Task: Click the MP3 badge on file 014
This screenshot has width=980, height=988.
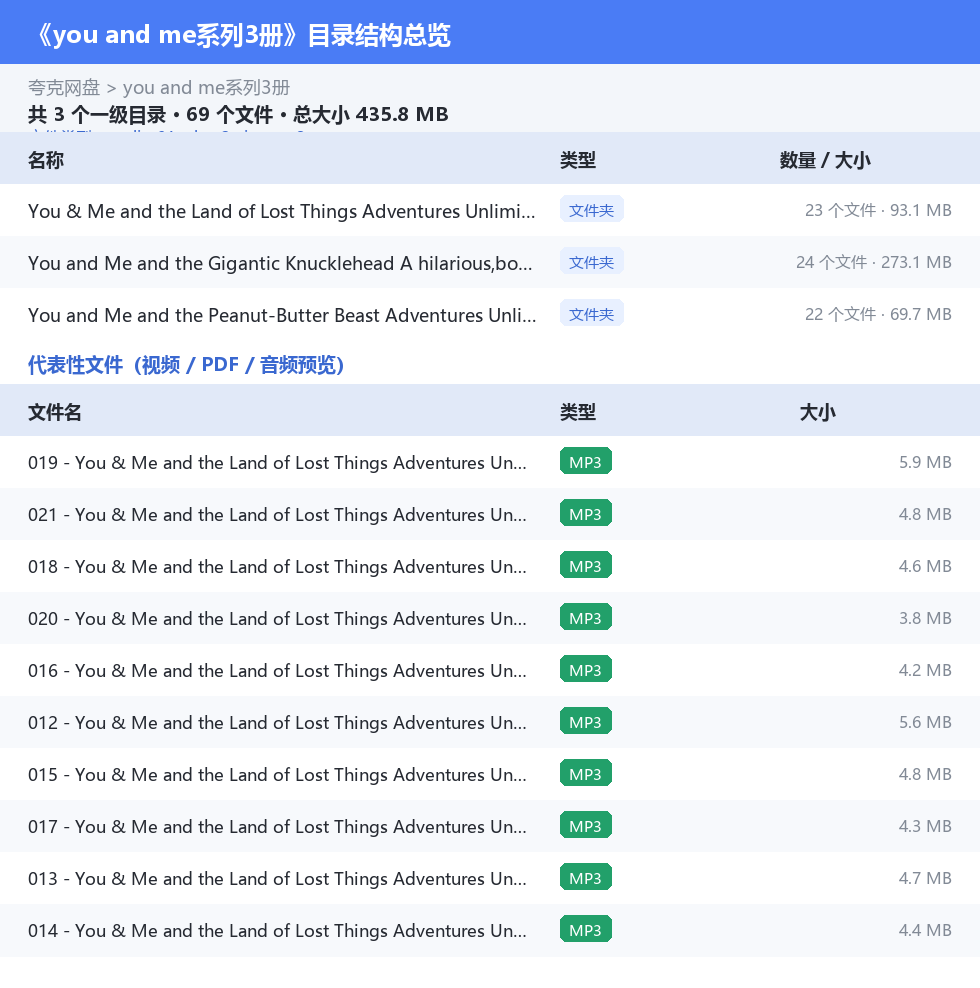Action: click(x=585, y=929)
